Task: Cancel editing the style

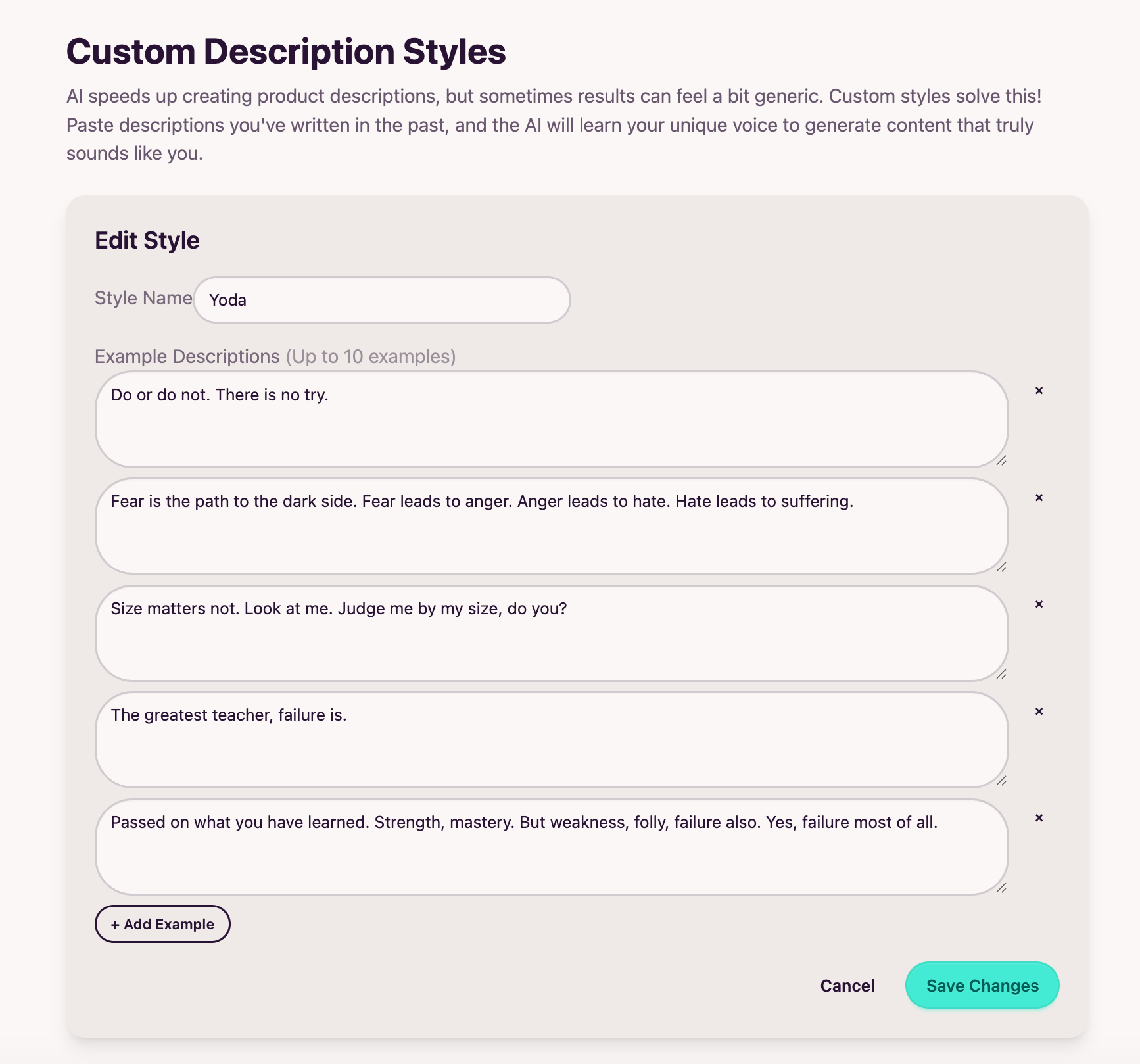Action: tap(847, 985)
